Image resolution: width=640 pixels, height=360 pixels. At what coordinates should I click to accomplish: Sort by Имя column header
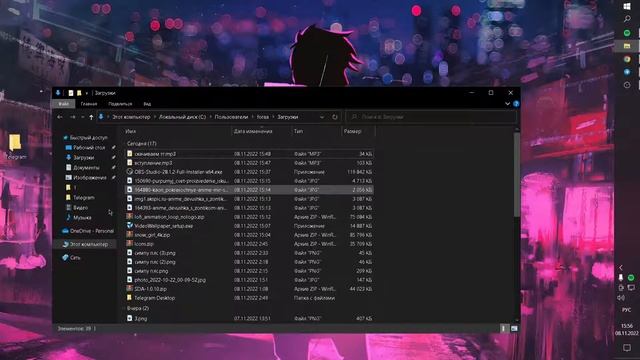click(x=131, y=131)
